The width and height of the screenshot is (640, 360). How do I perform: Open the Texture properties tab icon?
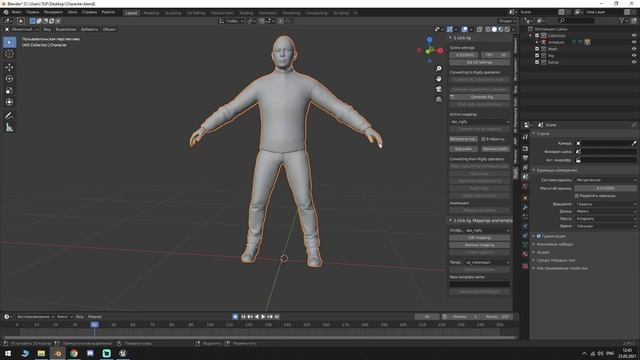pyautogui.click(x=525, y=266)
